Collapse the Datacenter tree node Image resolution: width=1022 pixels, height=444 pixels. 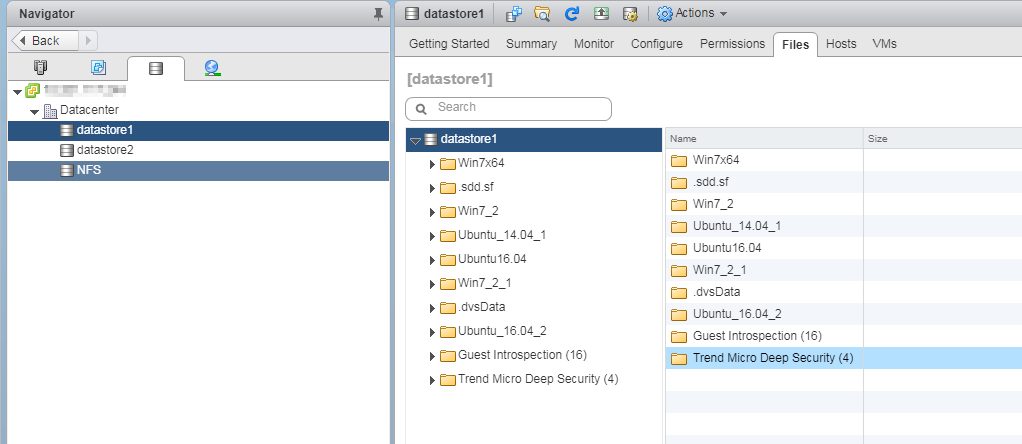(34, 111)
